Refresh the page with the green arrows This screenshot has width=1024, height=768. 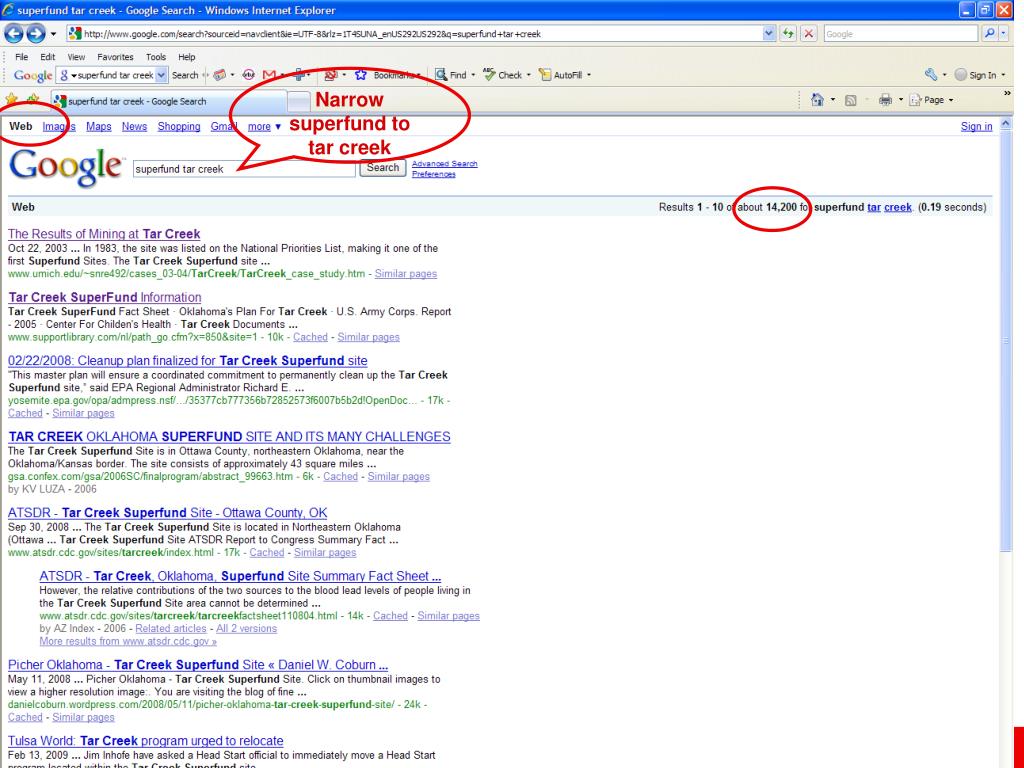[788, 34]
